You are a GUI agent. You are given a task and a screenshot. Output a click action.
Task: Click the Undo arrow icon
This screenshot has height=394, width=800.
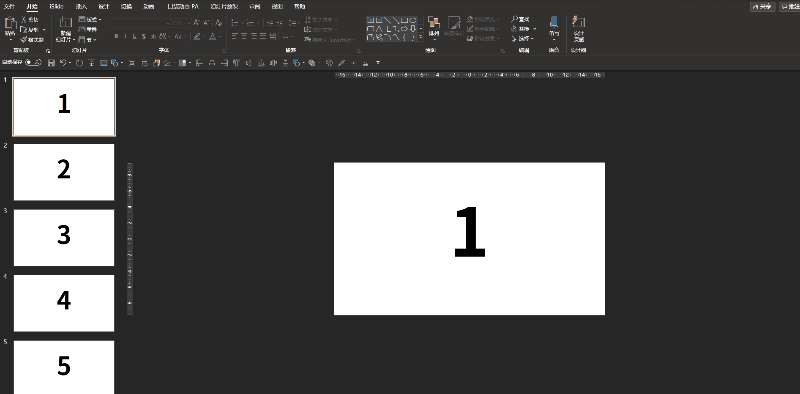pyautogui.click(x=63, y=63)
